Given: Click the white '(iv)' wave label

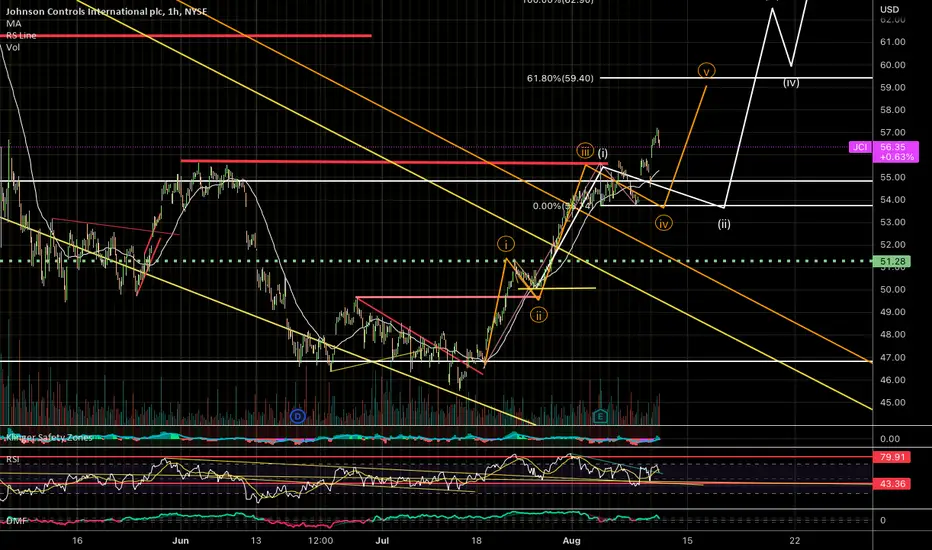Looking at the screenshot, I should tap(791, 83).
